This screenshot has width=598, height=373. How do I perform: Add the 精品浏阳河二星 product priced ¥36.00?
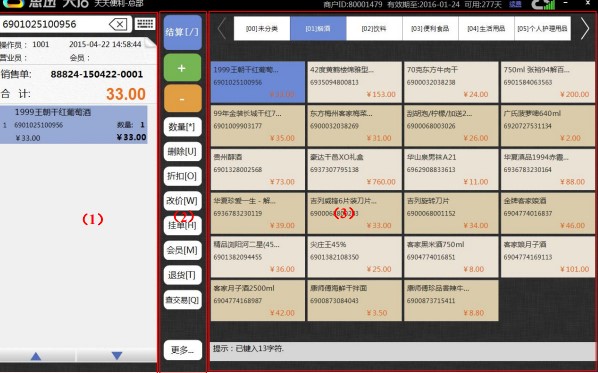(258, 257)
